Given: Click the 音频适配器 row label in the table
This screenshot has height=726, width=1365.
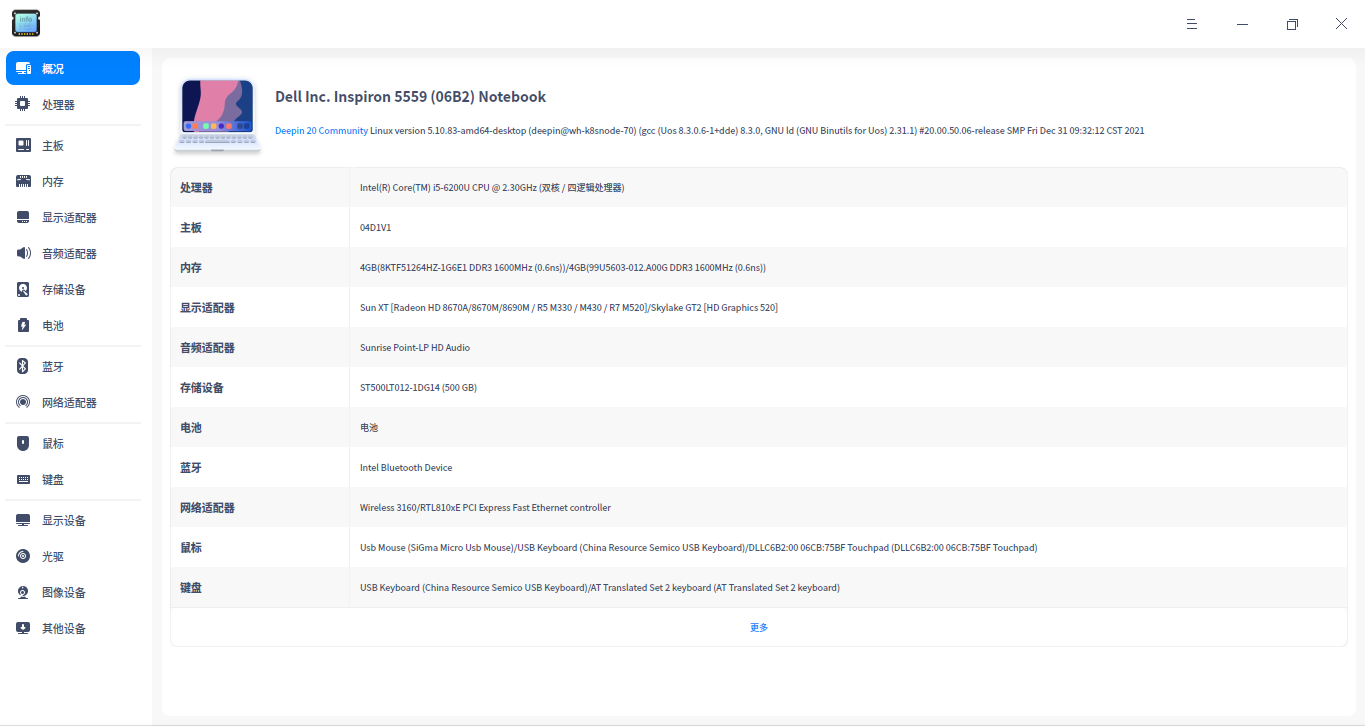Looking at the screenshot, I should pyautogui.click(x=207, y=348).
